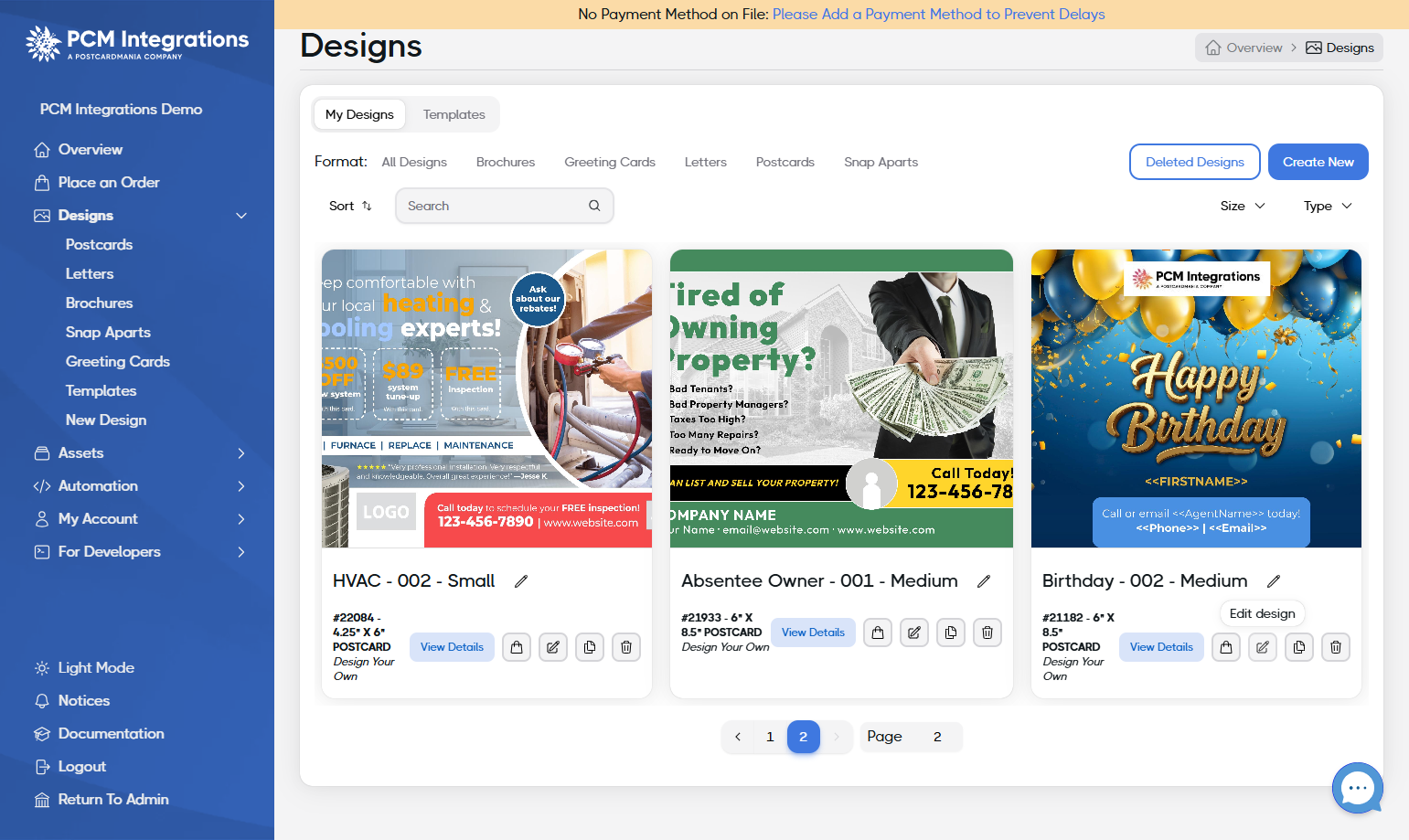Rename Absentee Owner design with pencil icon
Viewport: 1409px width, 840px height.
pos(984,581)
